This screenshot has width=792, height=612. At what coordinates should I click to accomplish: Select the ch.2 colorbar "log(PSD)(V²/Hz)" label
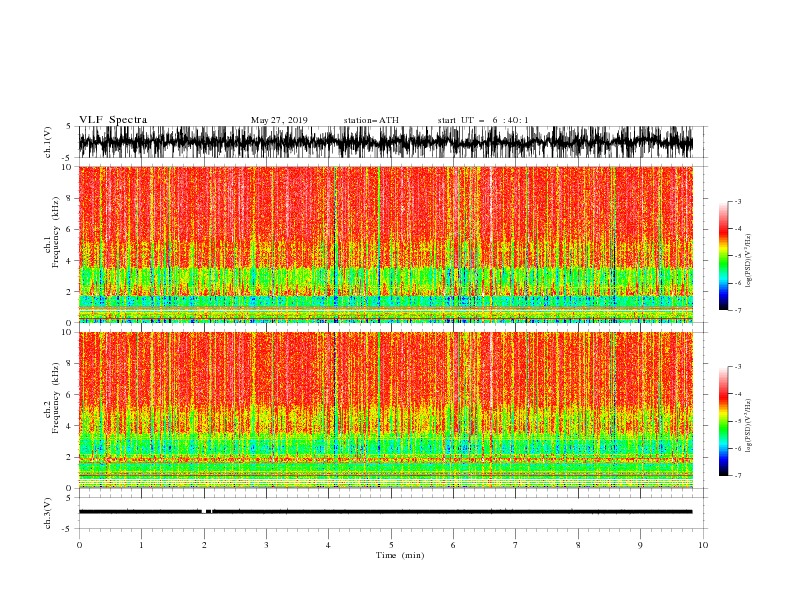[x=748, y=426]
